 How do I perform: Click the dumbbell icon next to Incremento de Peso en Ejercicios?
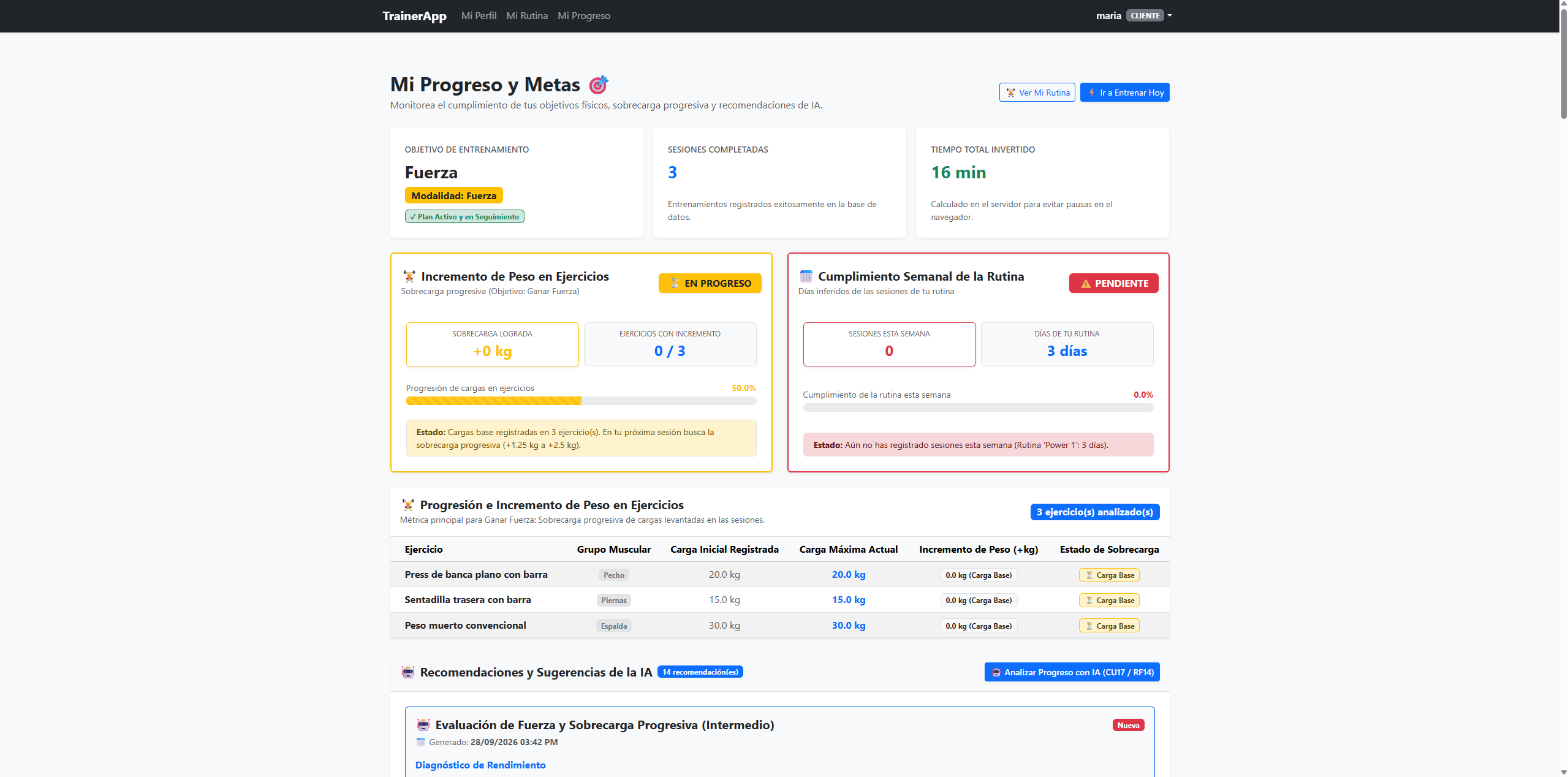(409, 276)
